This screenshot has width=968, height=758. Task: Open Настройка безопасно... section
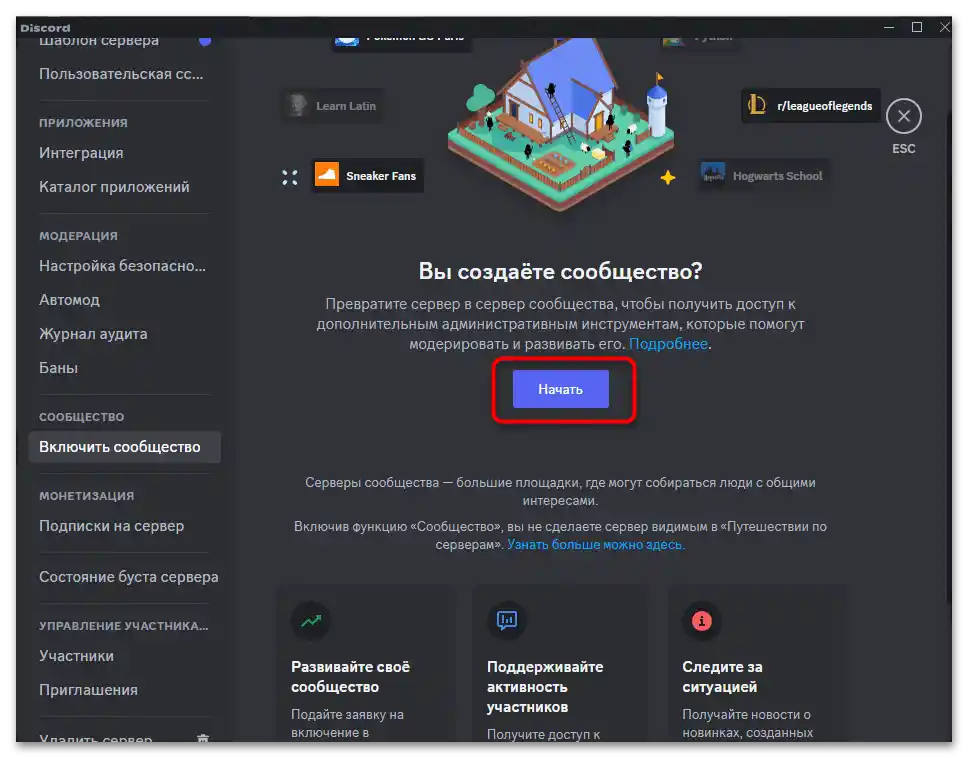(x=124, y=265)
